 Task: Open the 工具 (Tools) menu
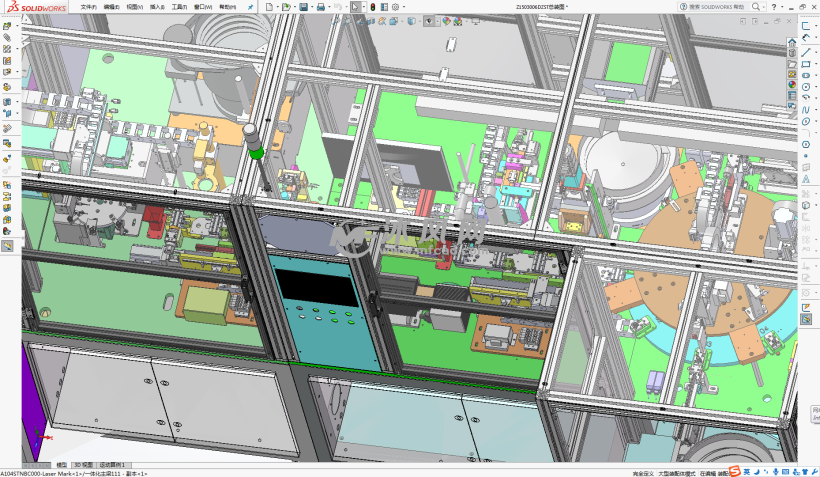pyautogui.click(x=179, y=7)
